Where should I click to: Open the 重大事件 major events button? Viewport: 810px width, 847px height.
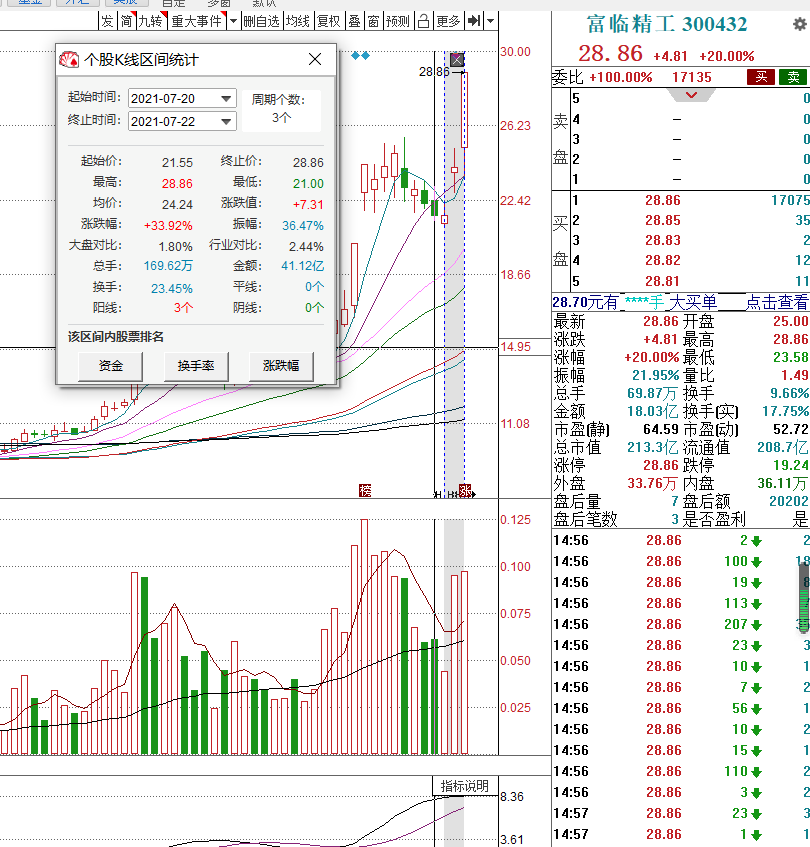coord(197,21)
